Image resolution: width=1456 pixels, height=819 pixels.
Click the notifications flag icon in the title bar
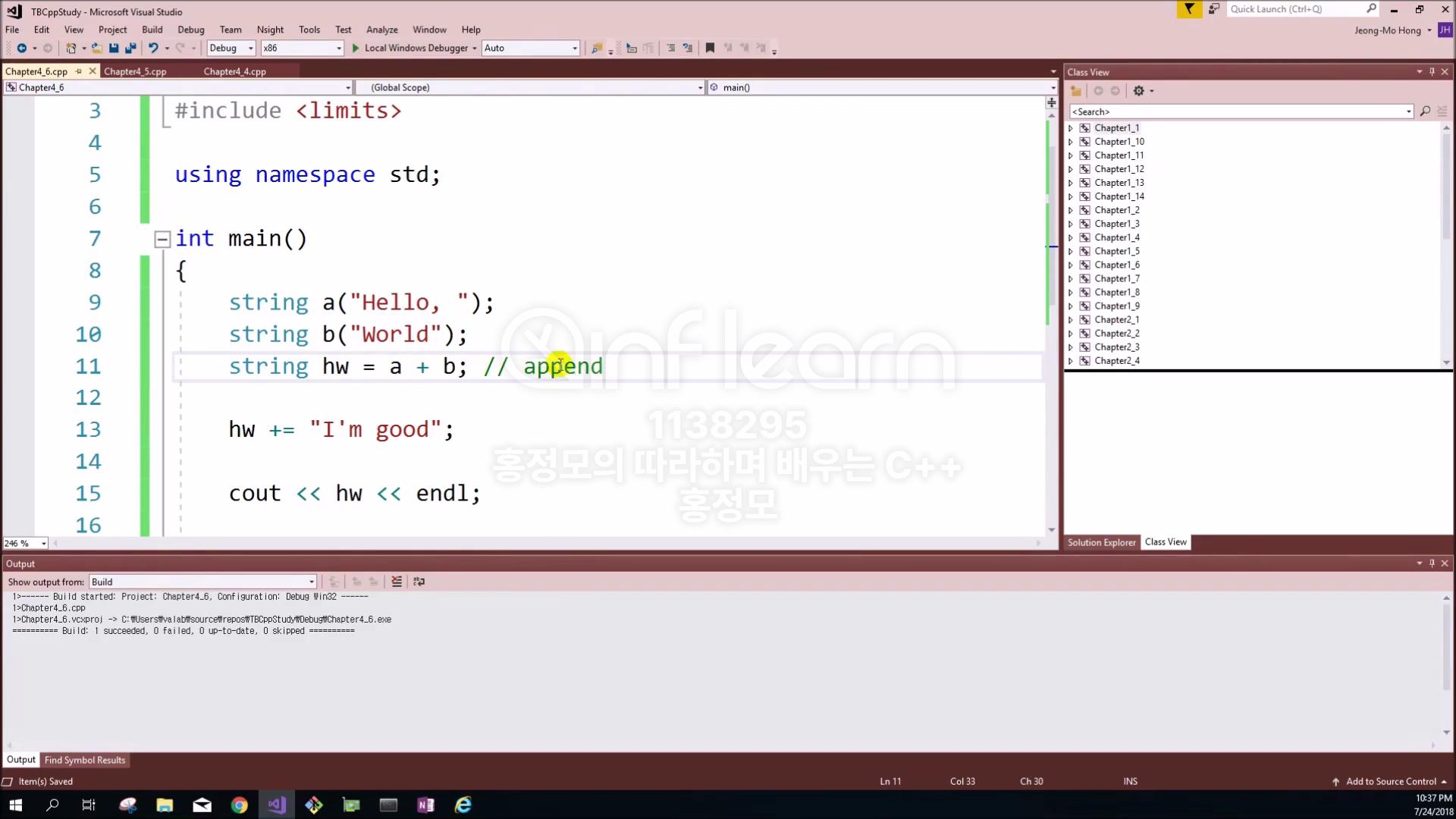(1189, 9)
